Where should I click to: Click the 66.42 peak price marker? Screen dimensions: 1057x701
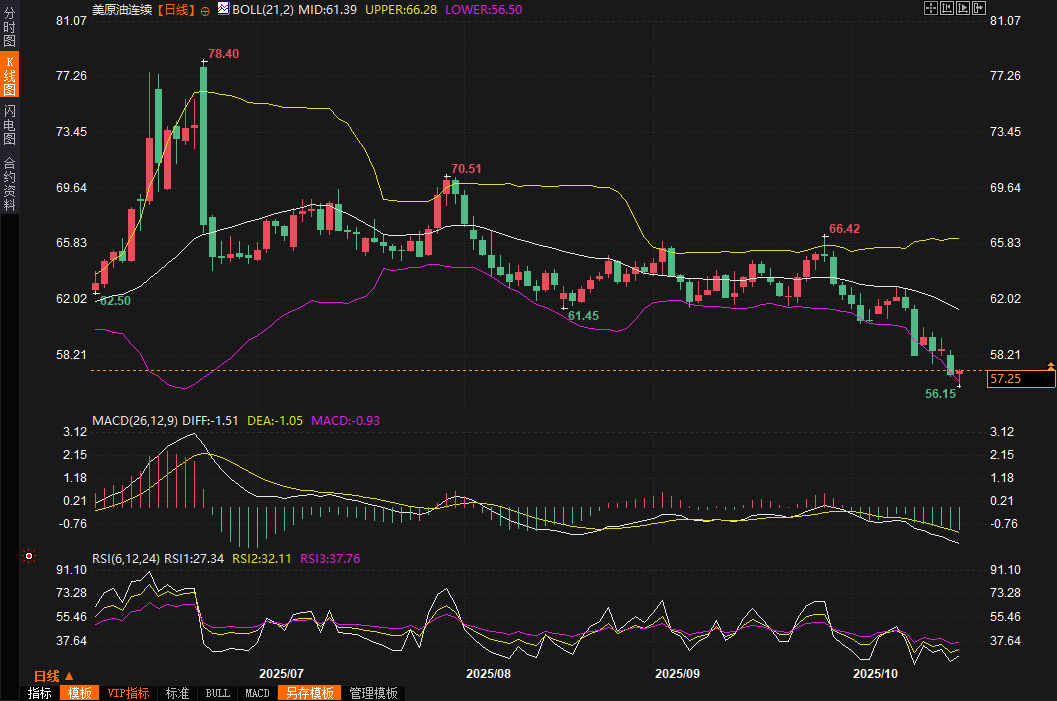click(x=845, y=229)
